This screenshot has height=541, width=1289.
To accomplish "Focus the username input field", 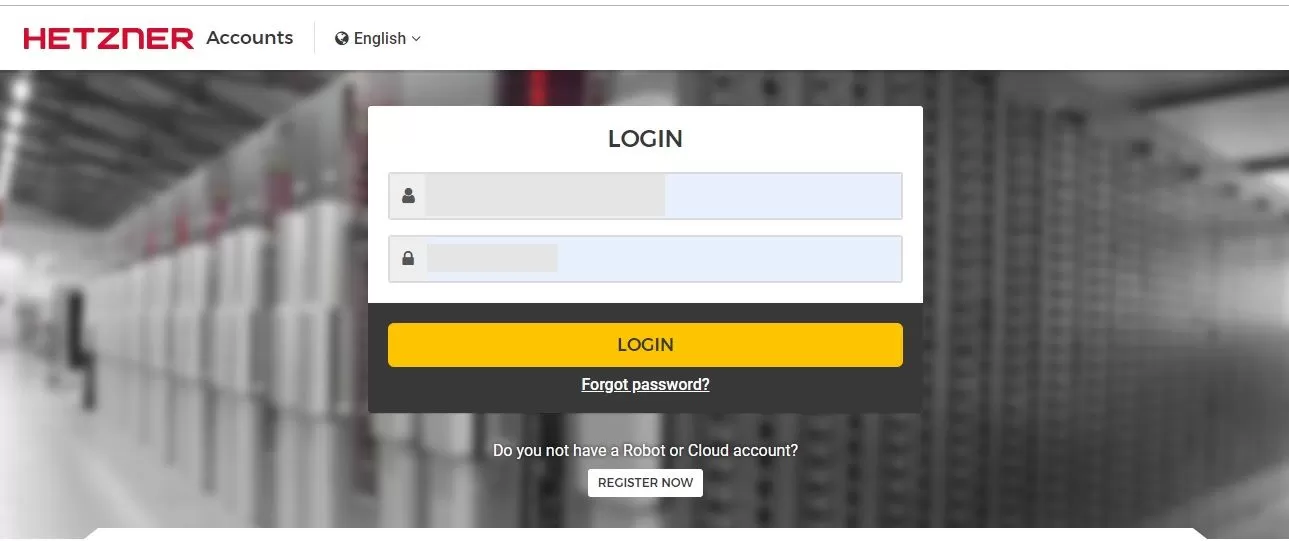I will point(645,196).
